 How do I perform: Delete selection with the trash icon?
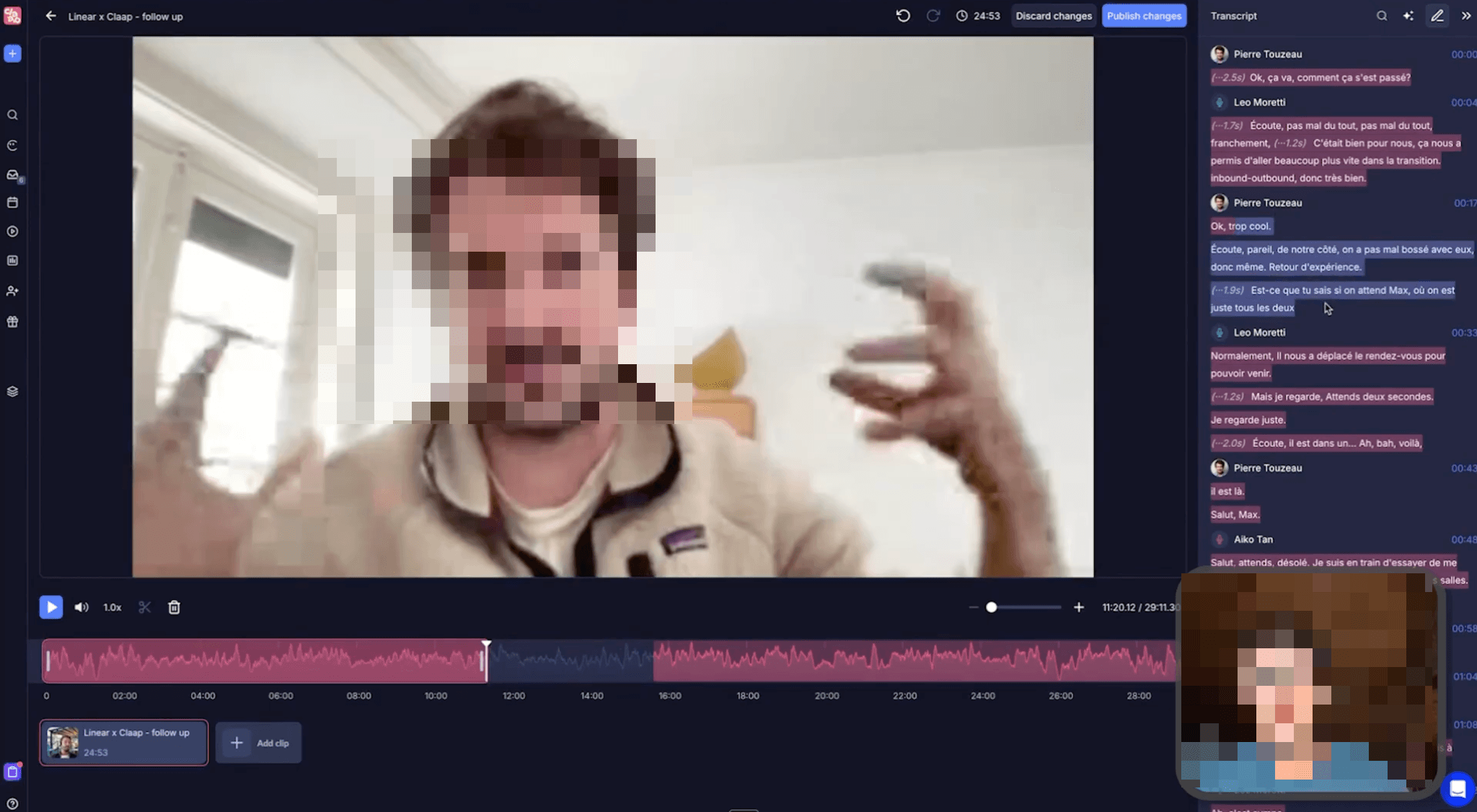[x=174, y=607]
